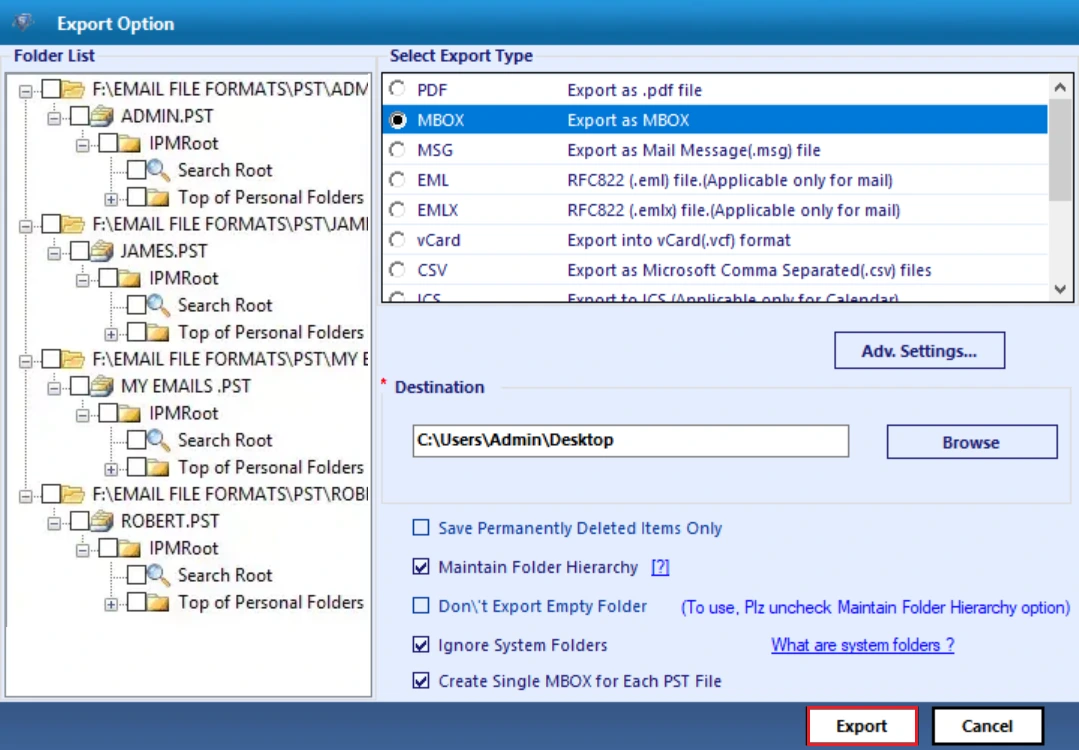1079x750 pixels.
Task: Click the Browse button for destination
Action: pyautogui.click(x=972, y=442)
